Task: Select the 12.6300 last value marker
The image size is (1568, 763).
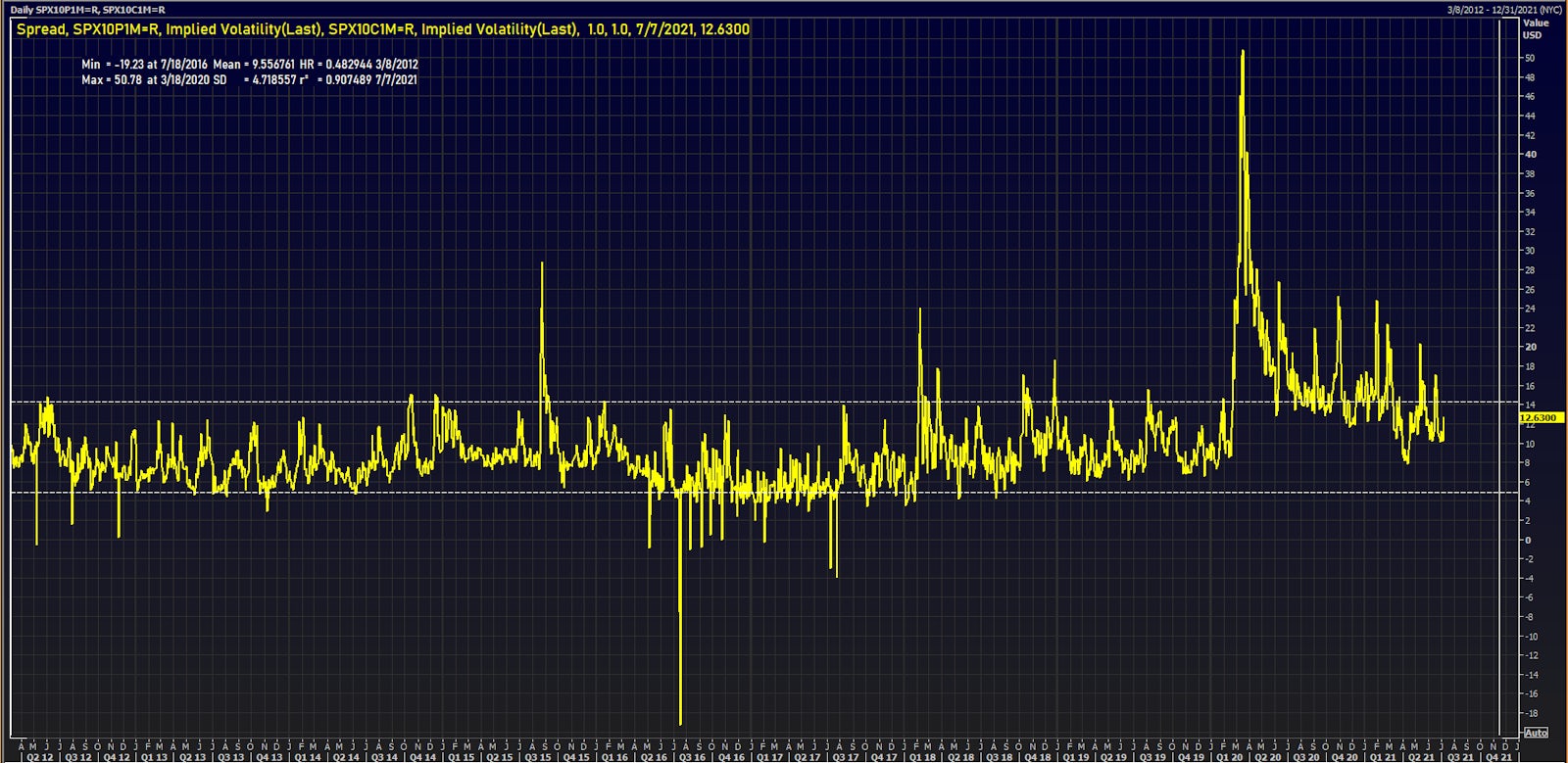Action: [1541, 417]
